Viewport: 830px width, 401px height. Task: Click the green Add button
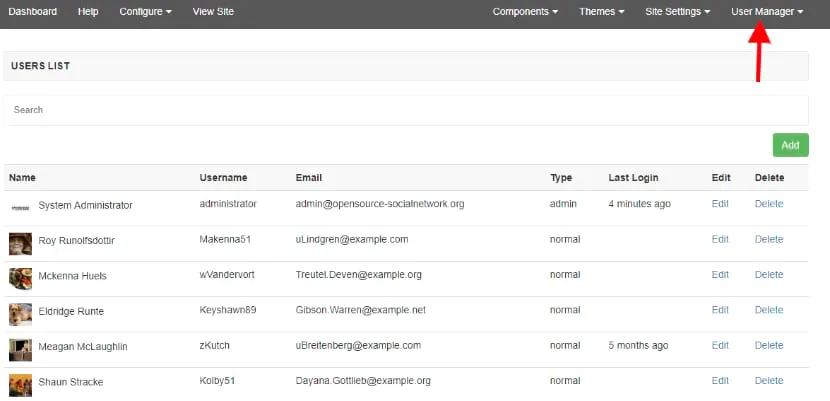pyautogui.click(x=790, y=145)
